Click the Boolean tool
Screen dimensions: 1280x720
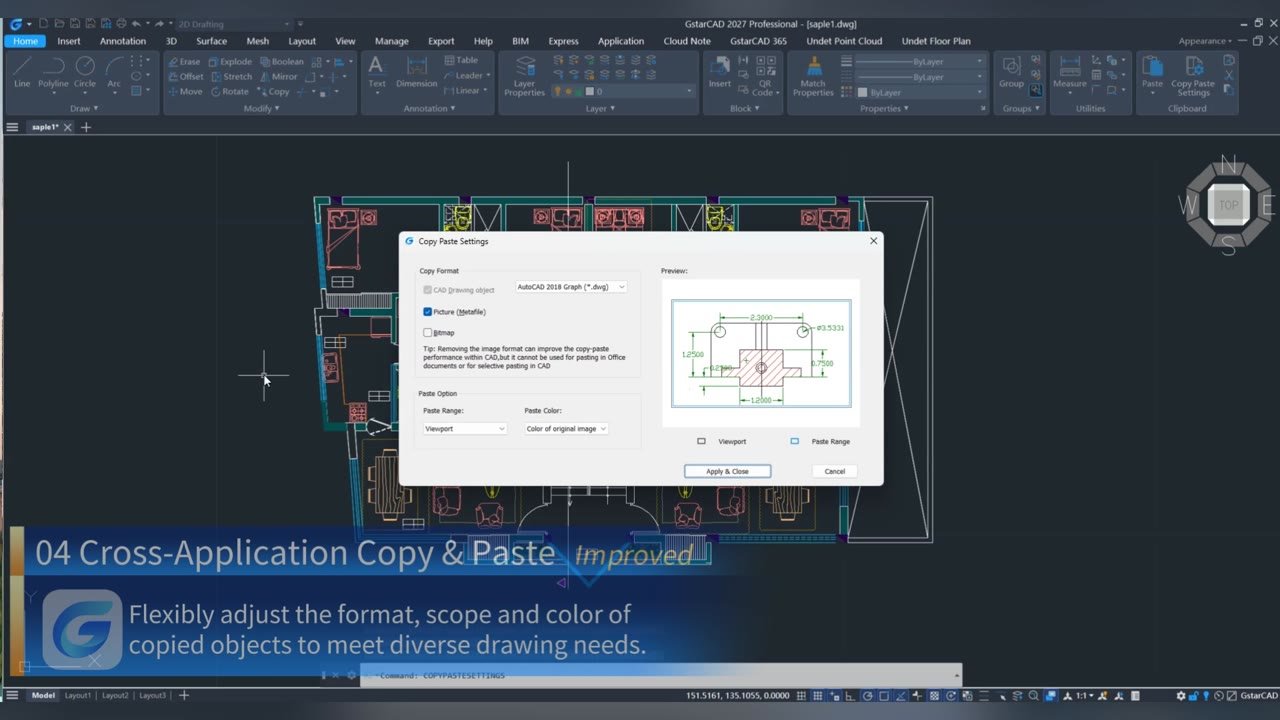[281, 61]
